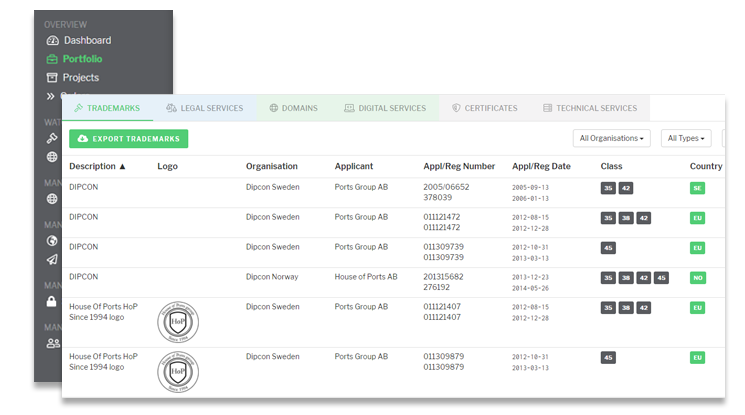This screenshot has width=745, height=415.
Task: Click the Dipcon Norway organisation cell
Action: (275, 277)
